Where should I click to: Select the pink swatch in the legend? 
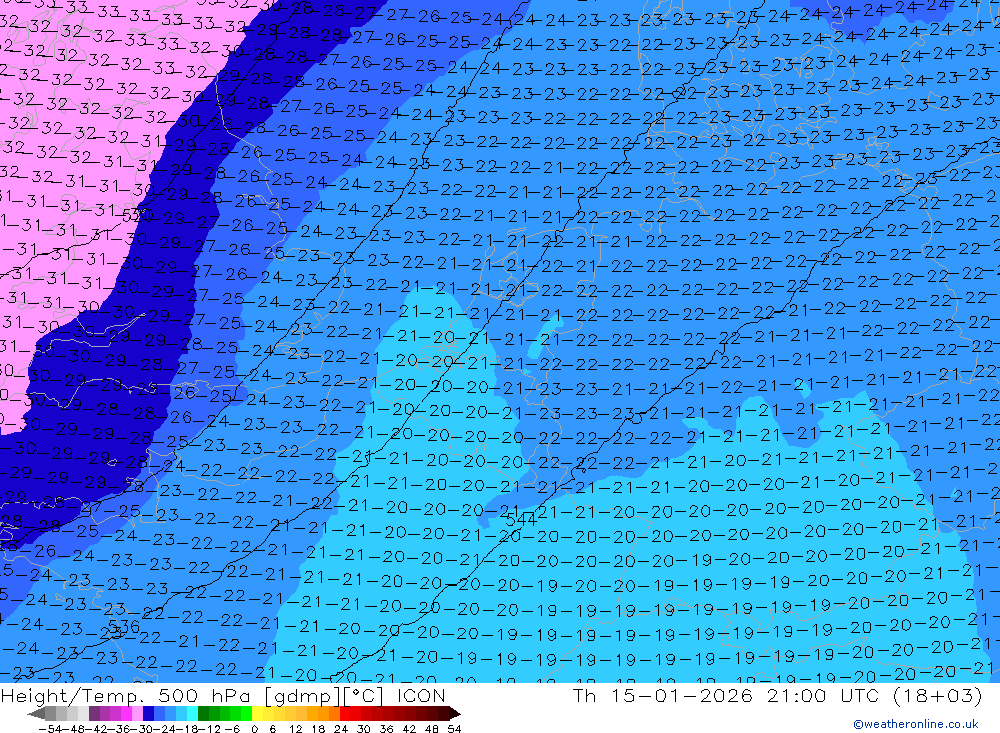(x=137, y=714)
